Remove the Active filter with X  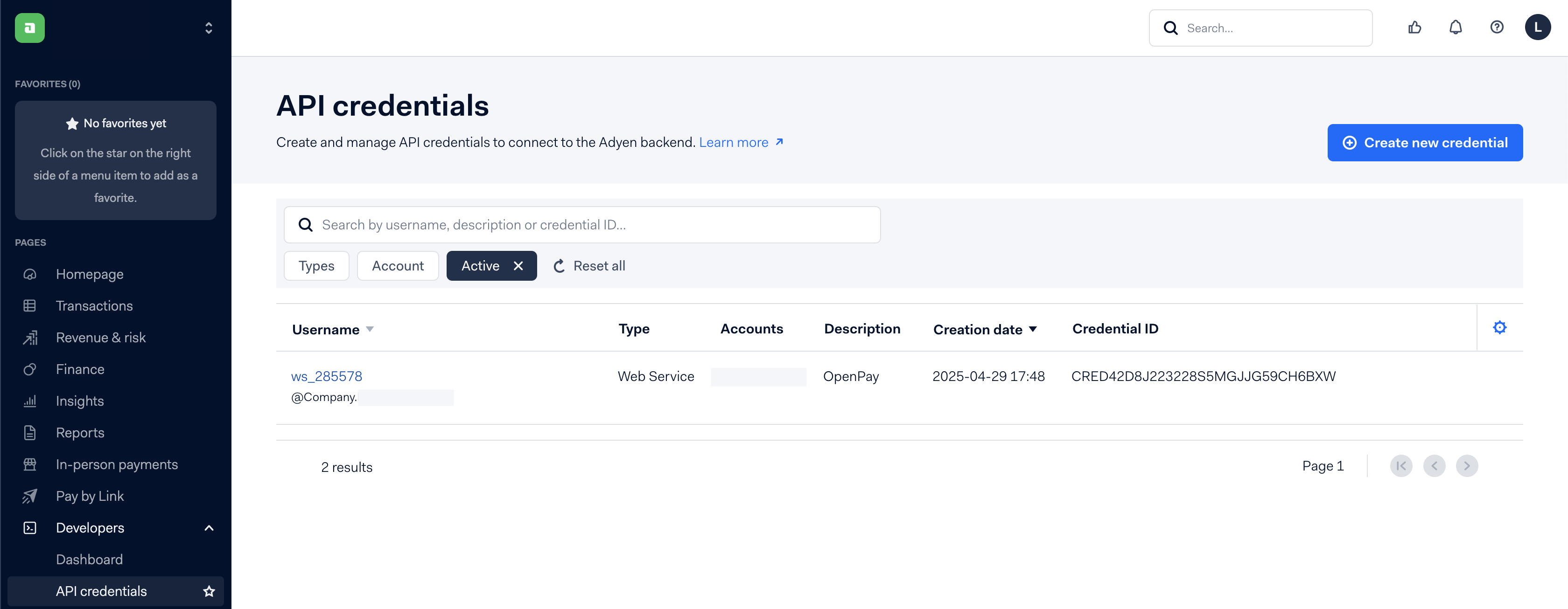[518, 266]
